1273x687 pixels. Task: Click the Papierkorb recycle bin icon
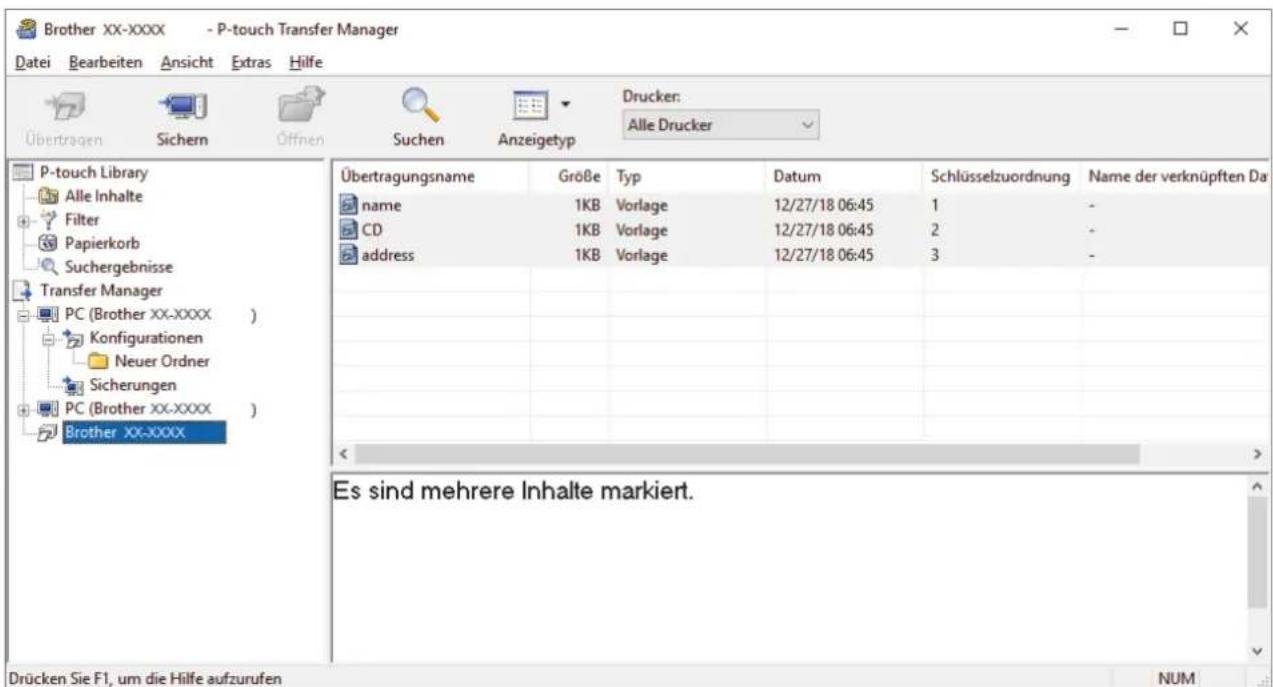coord(47,243)
